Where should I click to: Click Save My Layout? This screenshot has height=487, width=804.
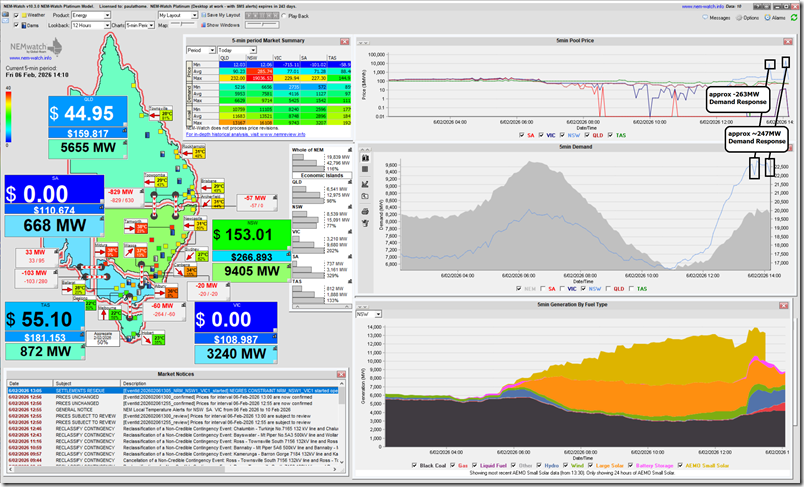click(x=220, y=15)
